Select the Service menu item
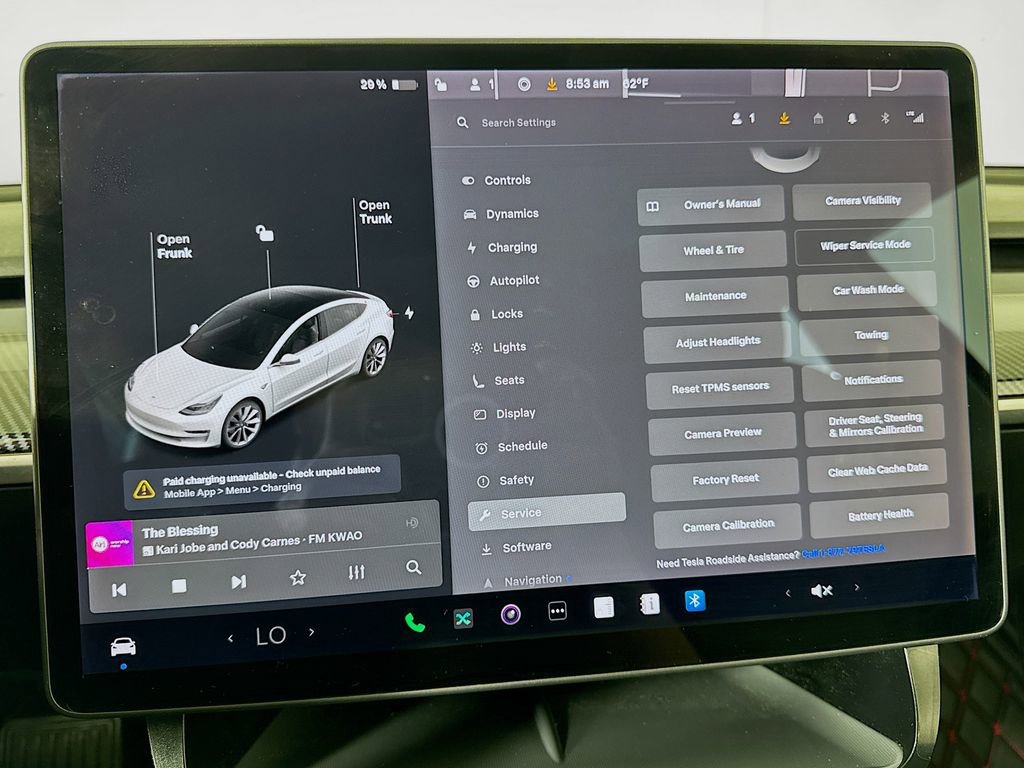This screenshot has width=1024, height=768. [x=547, y=512]
